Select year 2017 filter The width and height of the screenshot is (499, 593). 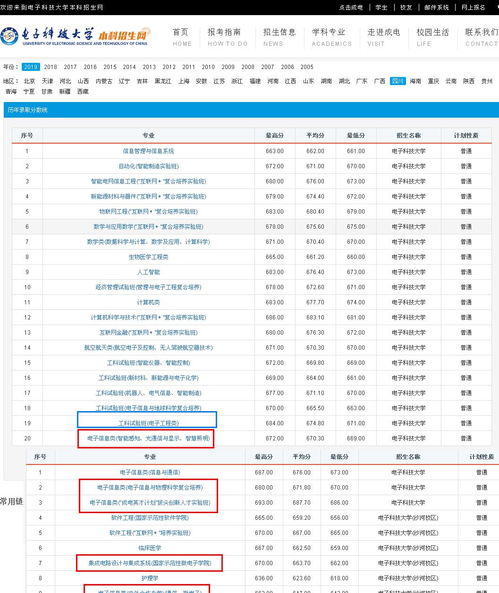(x=70, y=67)
